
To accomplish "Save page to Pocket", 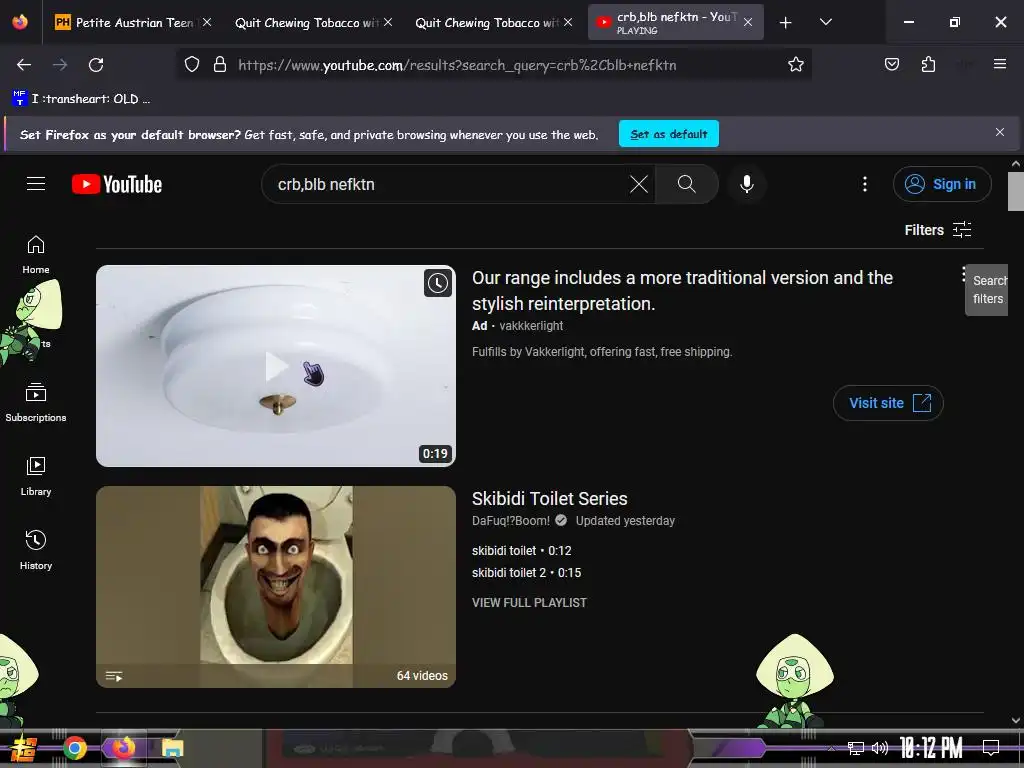I will pos(891,65).
